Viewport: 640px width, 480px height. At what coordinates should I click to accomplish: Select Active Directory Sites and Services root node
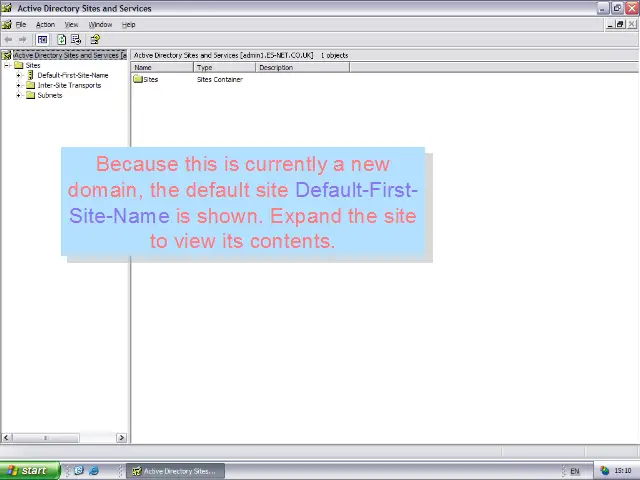[70, 55]
